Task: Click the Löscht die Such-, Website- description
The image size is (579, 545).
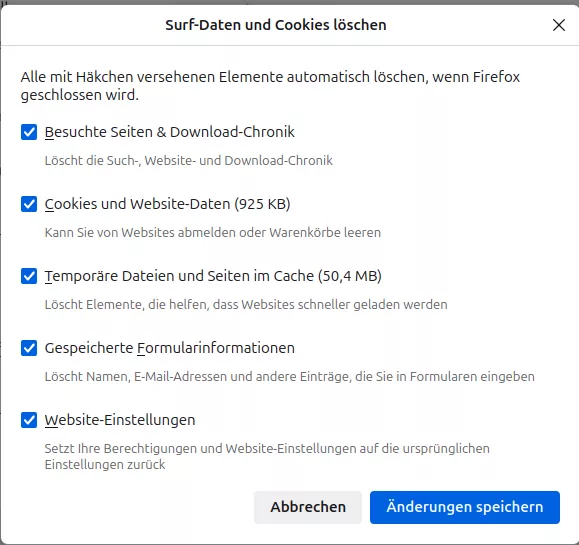Action: (x=188, y=161)
